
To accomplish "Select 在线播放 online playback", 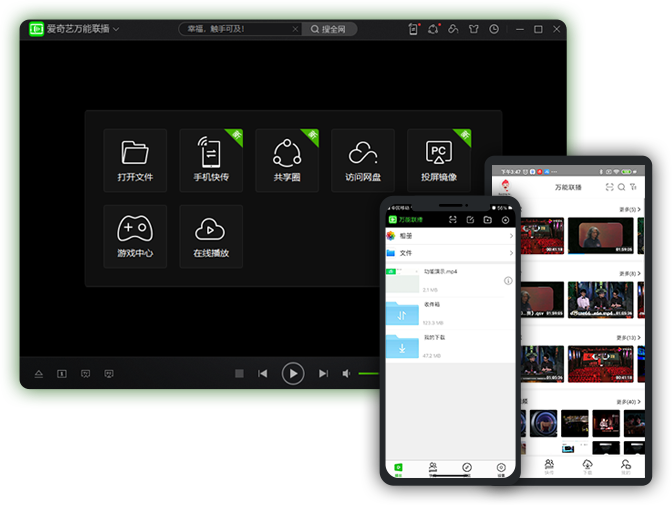I will (x=211, y=236).
